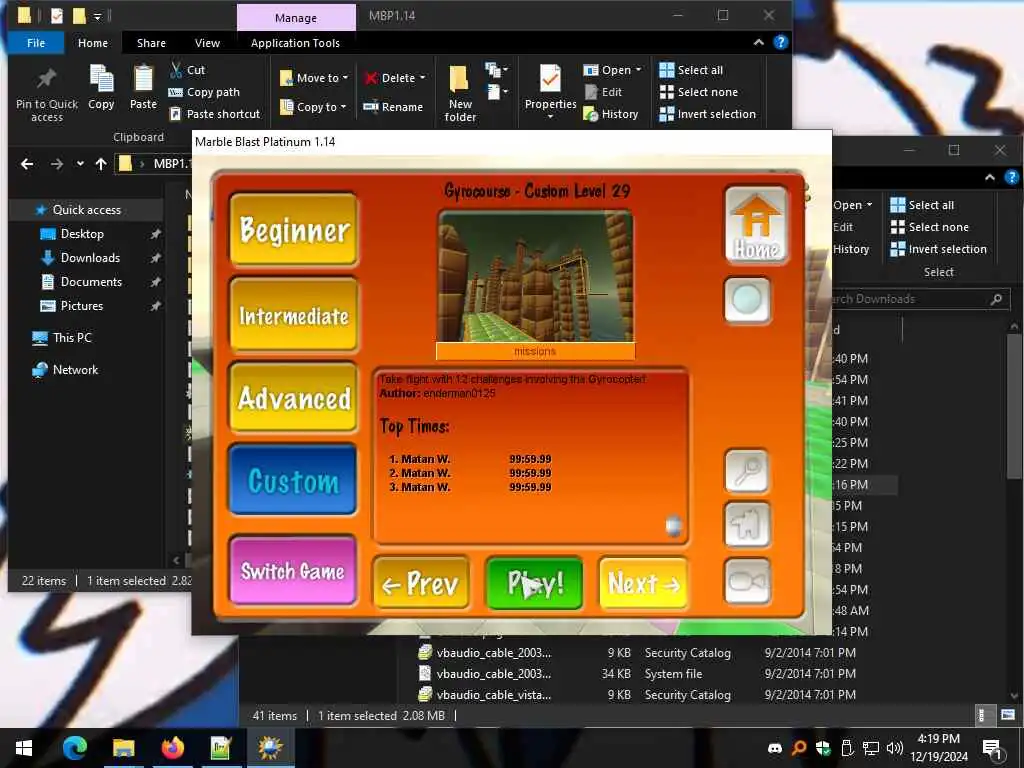This screenshot has width=1024, height=768.
Task: Click the Edit ribbon button
Action: (603, 92)
